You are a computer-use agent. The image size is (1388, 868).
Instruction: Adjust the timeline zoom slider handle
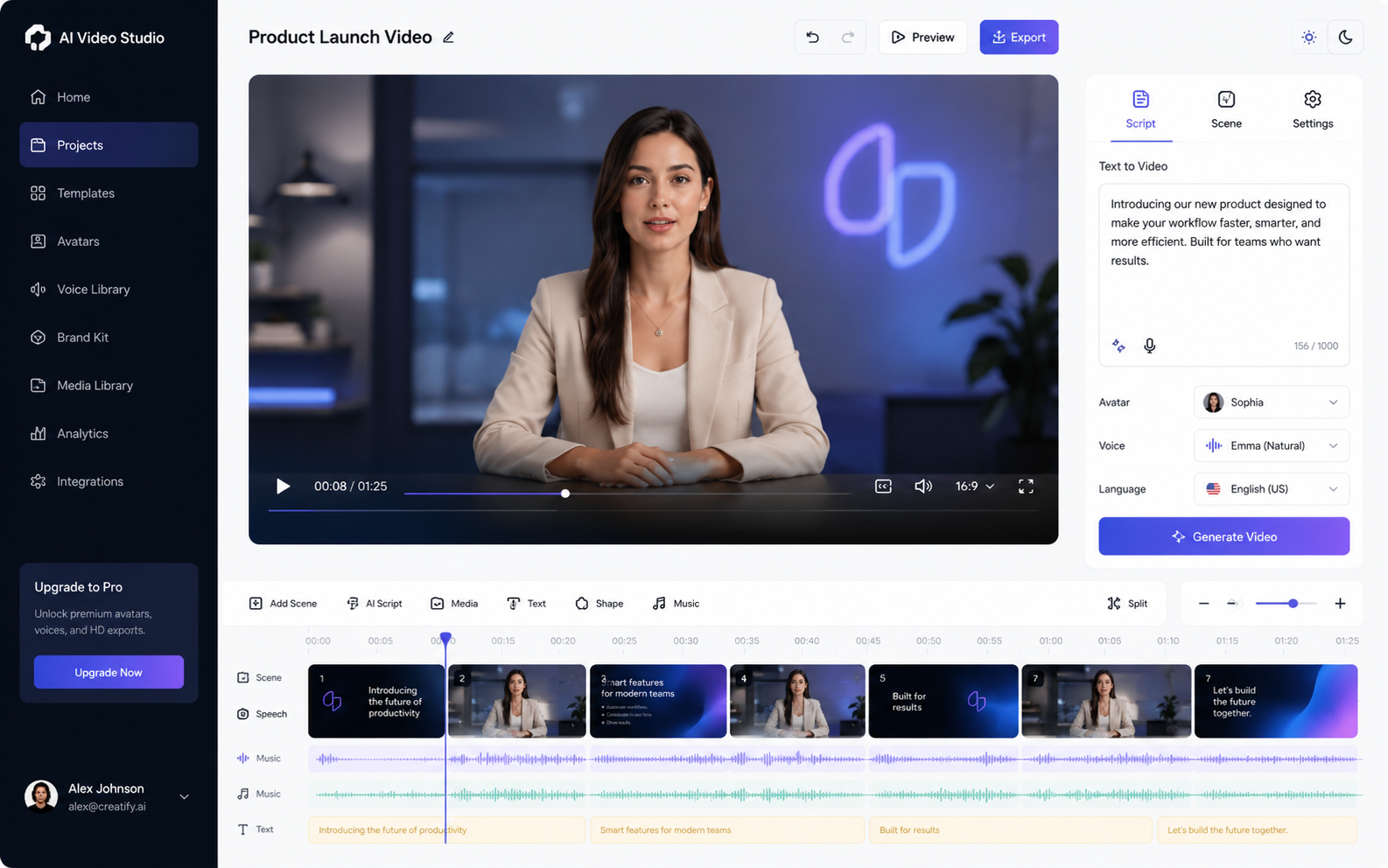1293,603
